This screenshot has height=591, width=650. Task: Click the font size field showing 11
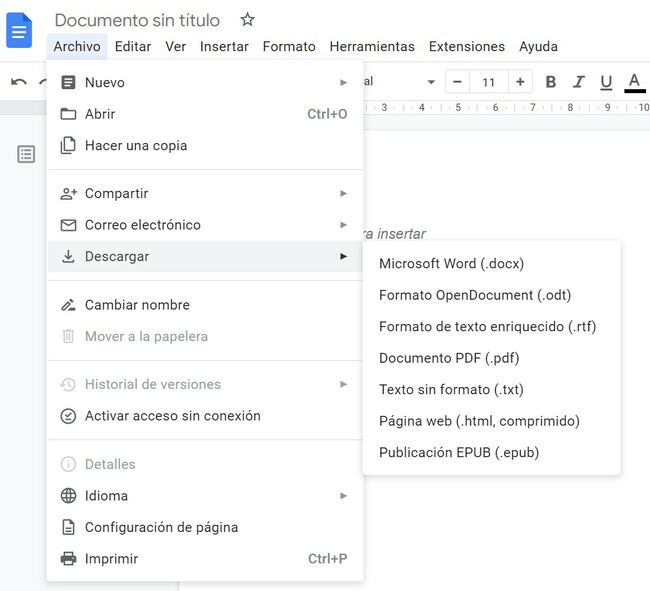489,82
